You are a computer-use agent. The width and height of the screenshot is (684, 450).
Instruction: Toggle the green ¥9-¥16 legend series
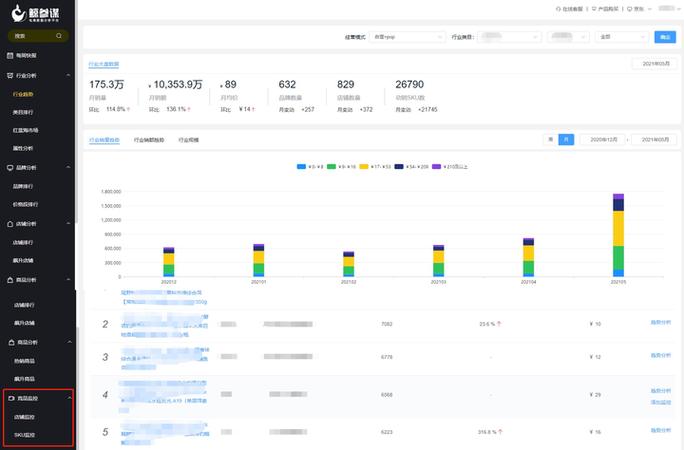click(342, 167)
